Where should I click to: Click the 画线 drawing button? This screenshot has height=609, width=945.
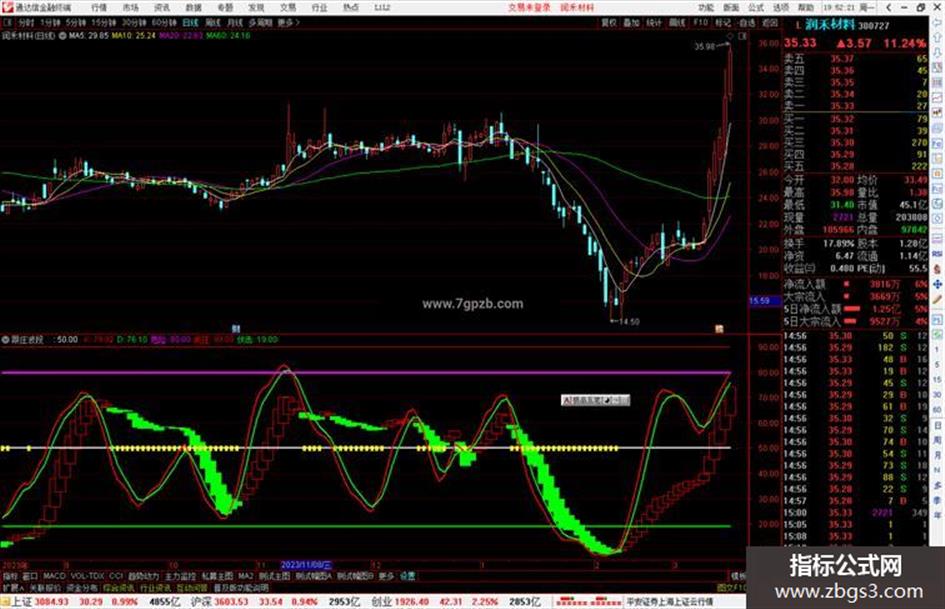(677, 22)
